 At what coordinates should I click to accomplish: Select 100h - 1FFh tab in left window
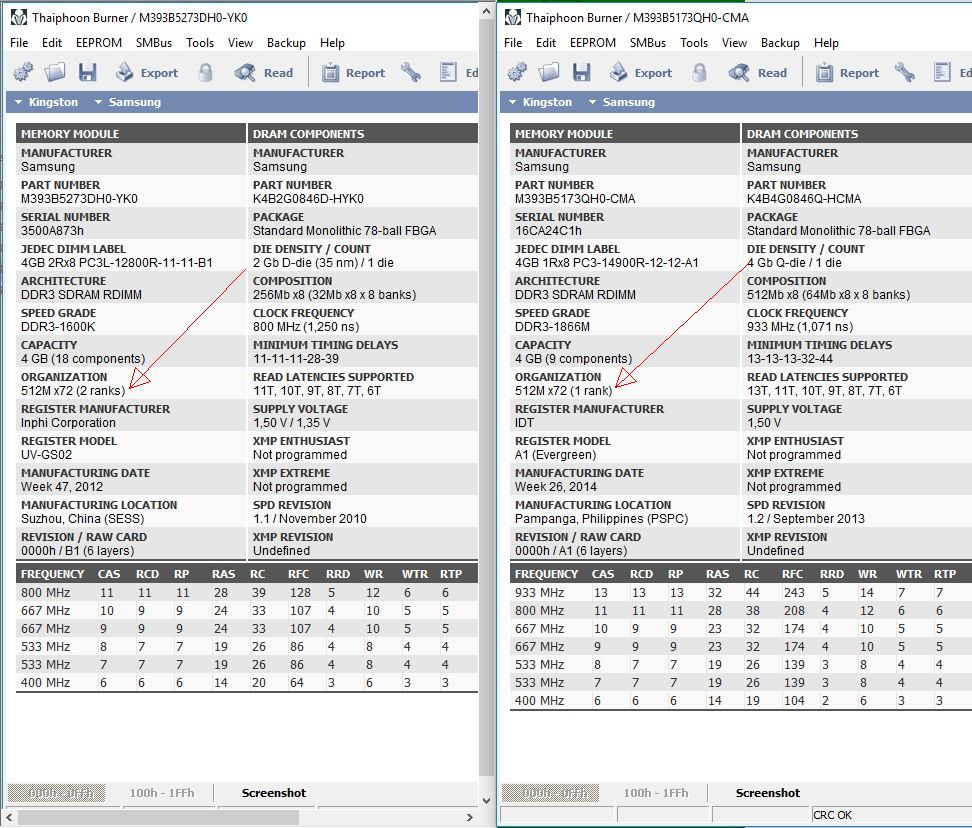[x=162, y=793]
